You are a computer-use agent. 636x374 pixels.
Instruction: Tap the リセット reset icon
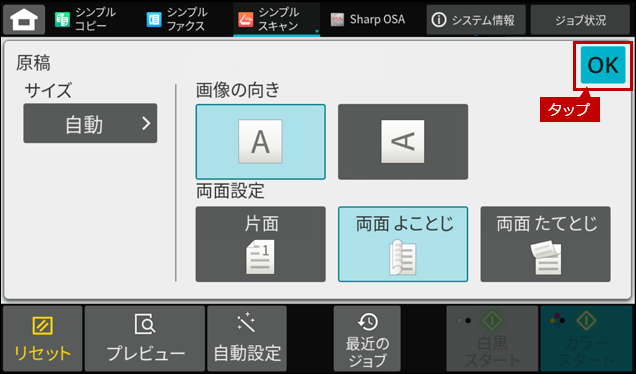[x=42, y=326]
